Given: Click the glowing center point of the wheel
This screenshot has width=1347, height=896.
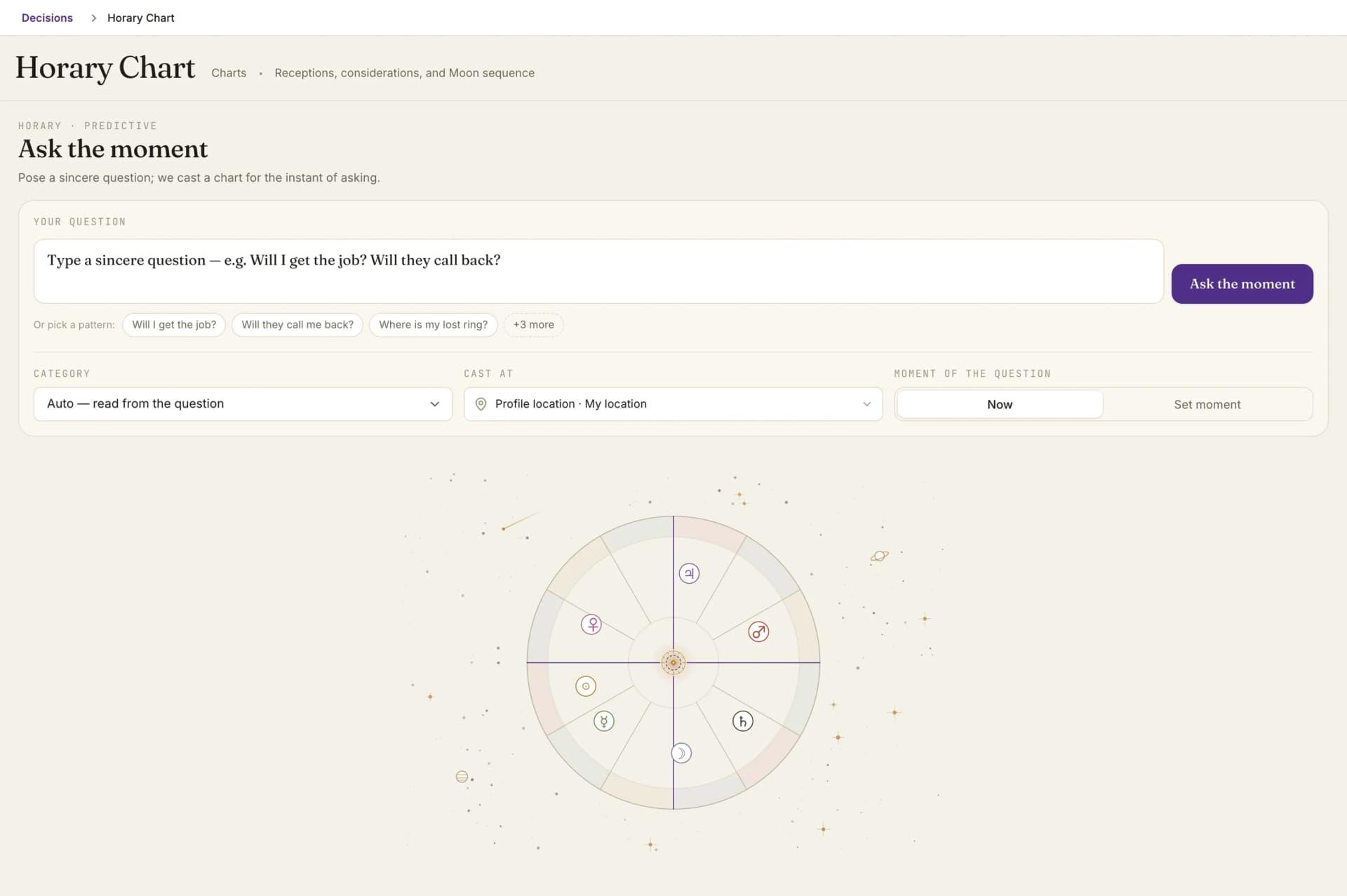Looking at the screenshot, I should pyautogui.click(x=673, y=662).
